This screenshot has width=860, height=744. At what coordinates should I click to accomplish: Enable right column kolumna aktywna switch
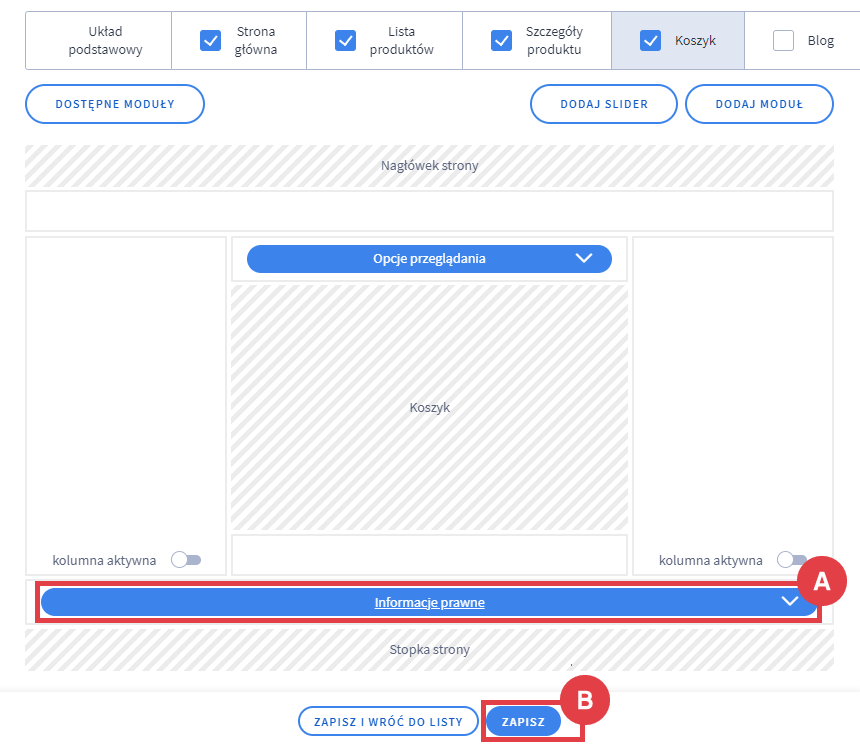[x=792, y=560]
